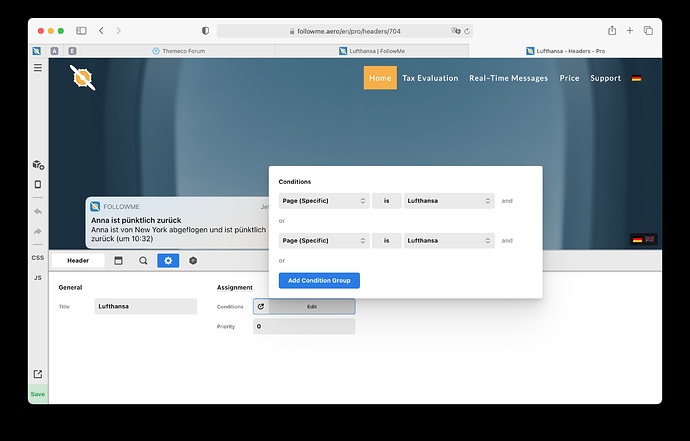The height and width of the screenshot is (441, 690).
Task: Click Add Condition Group button
Action: pos(319,280)
